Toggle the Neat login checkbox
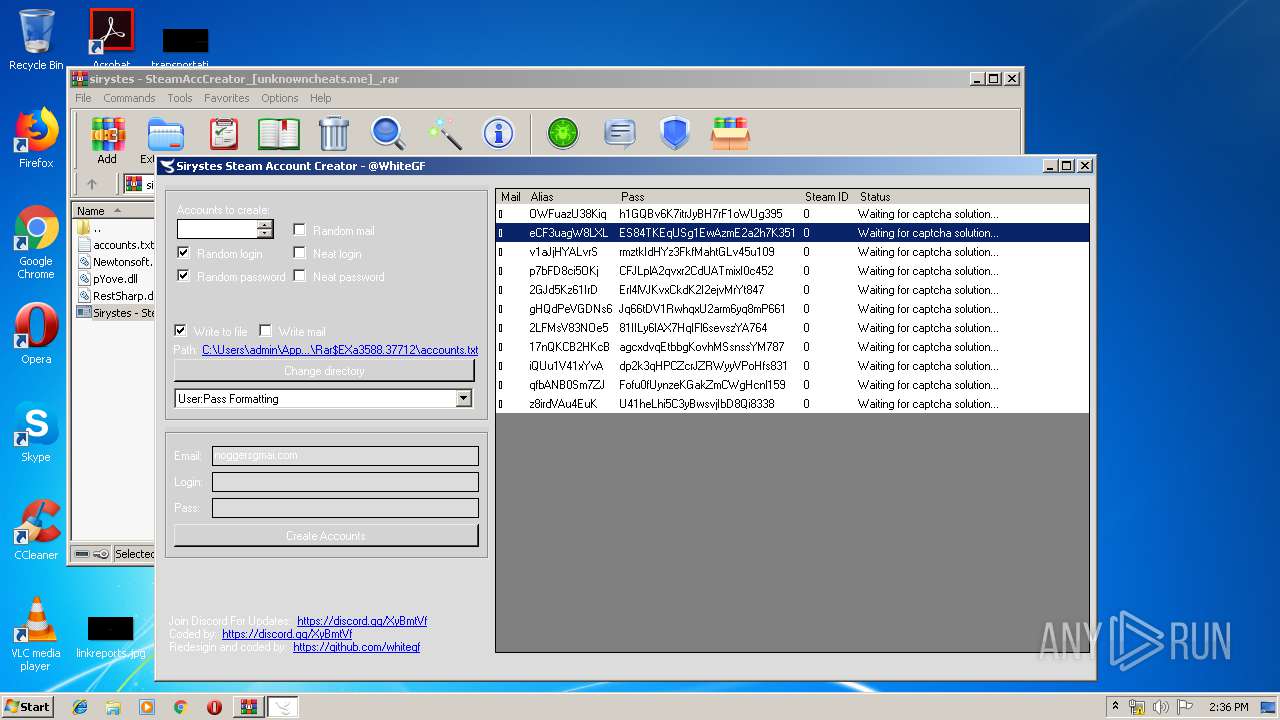Viewport: 1280px width, 720px height. 299,253
